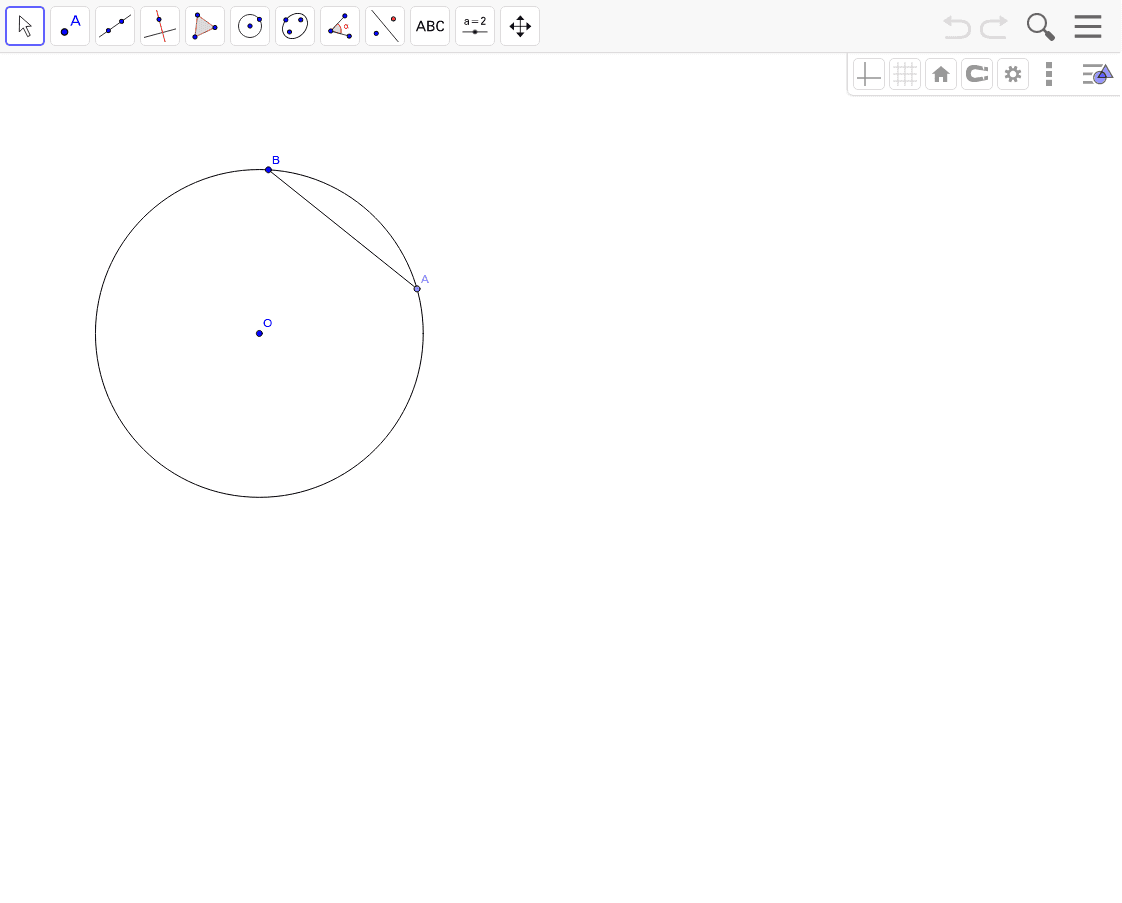Viewport: 1122px width, 903px height.
Task: Select Move Graphics View tool
Action: click(520, 26)
